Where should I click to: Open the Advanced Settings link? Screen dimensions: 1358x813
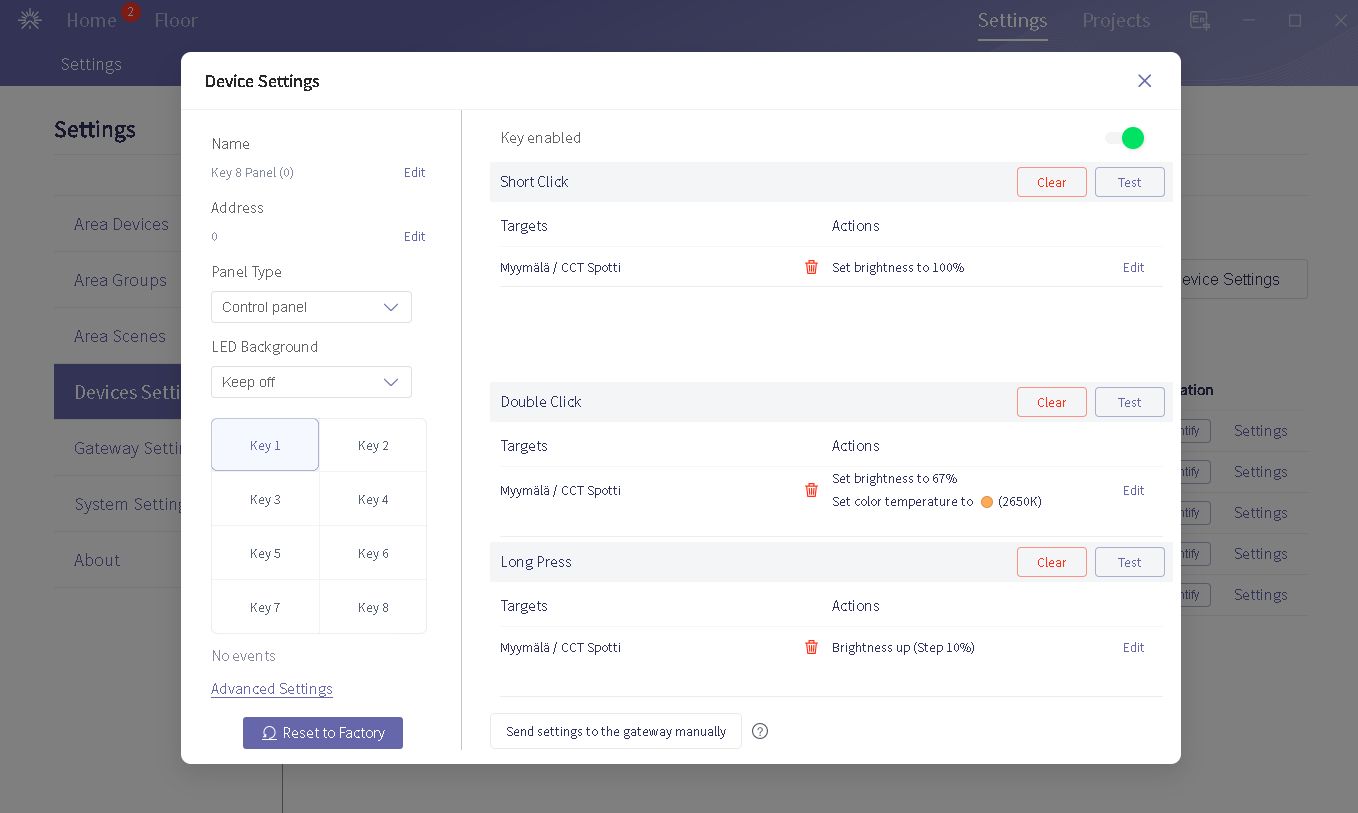272,689
